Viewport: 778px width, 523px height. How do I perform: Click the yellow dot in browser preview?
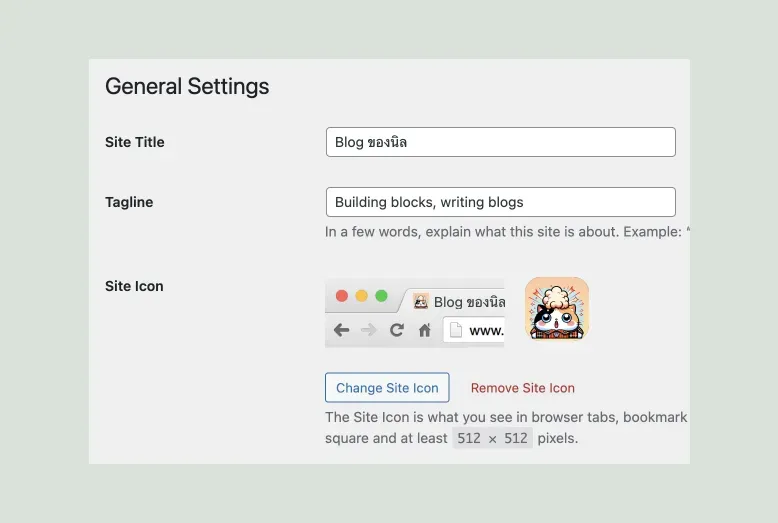click(x=362, y=296)
